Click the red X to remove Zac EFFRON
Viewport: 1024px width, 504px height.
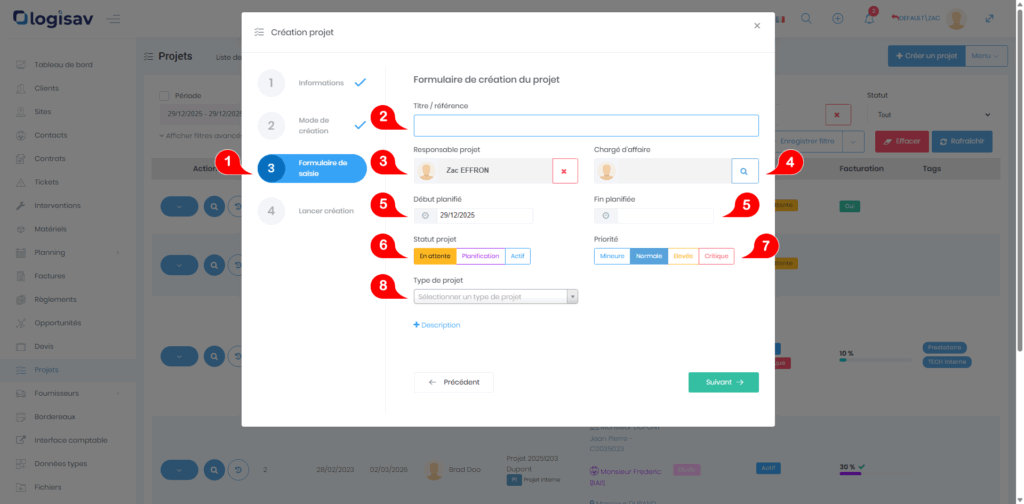pos(565,171)
